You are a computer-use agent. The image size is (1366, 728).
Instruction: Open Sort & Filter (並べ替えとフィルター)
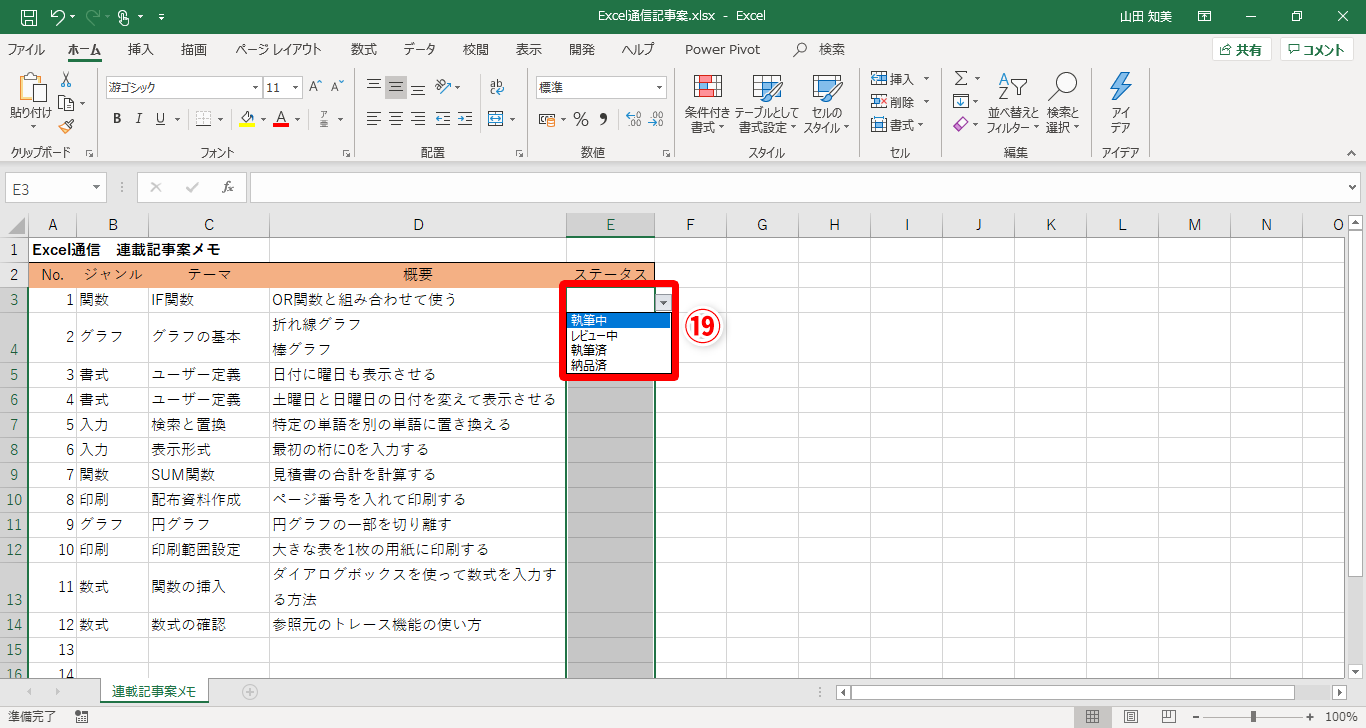(1013, 104)
